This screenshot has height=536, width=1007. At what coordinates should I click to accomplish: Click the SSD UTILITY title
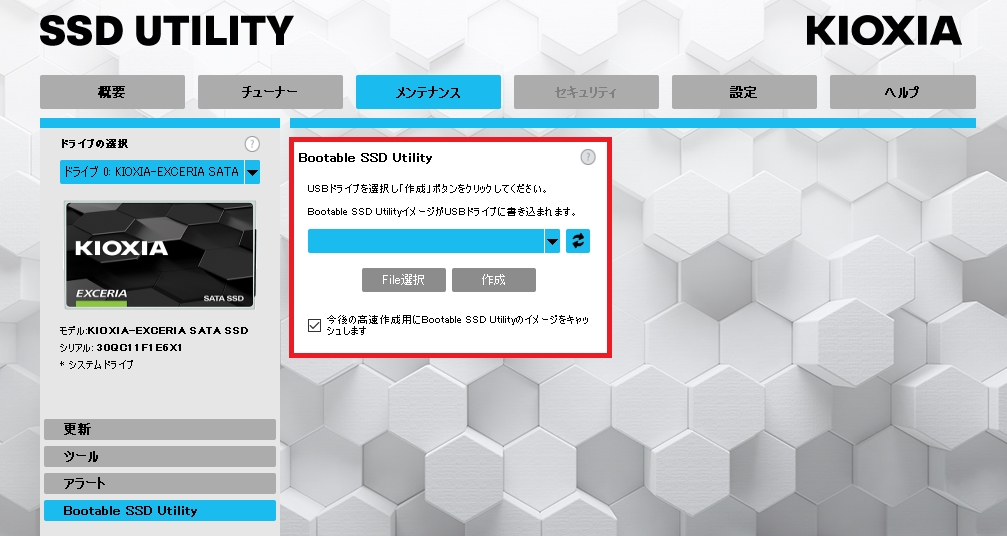(166, 31)
